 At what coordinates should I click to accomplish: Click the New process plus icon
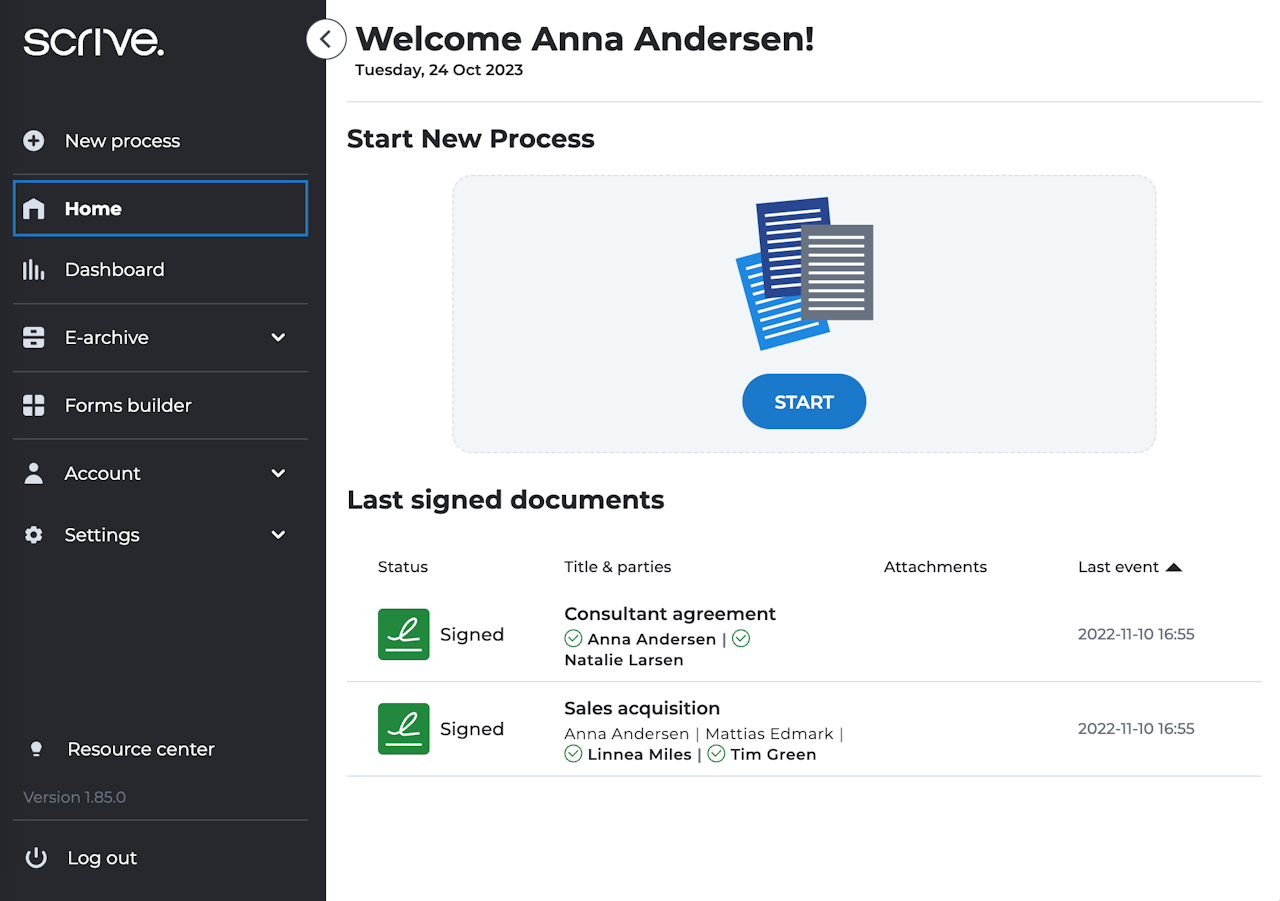pos(34,141)
